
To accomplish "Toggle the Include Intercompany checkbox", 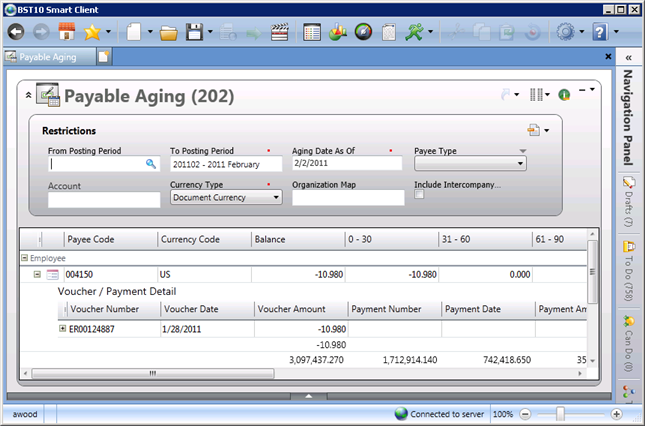I will (420, 196).
